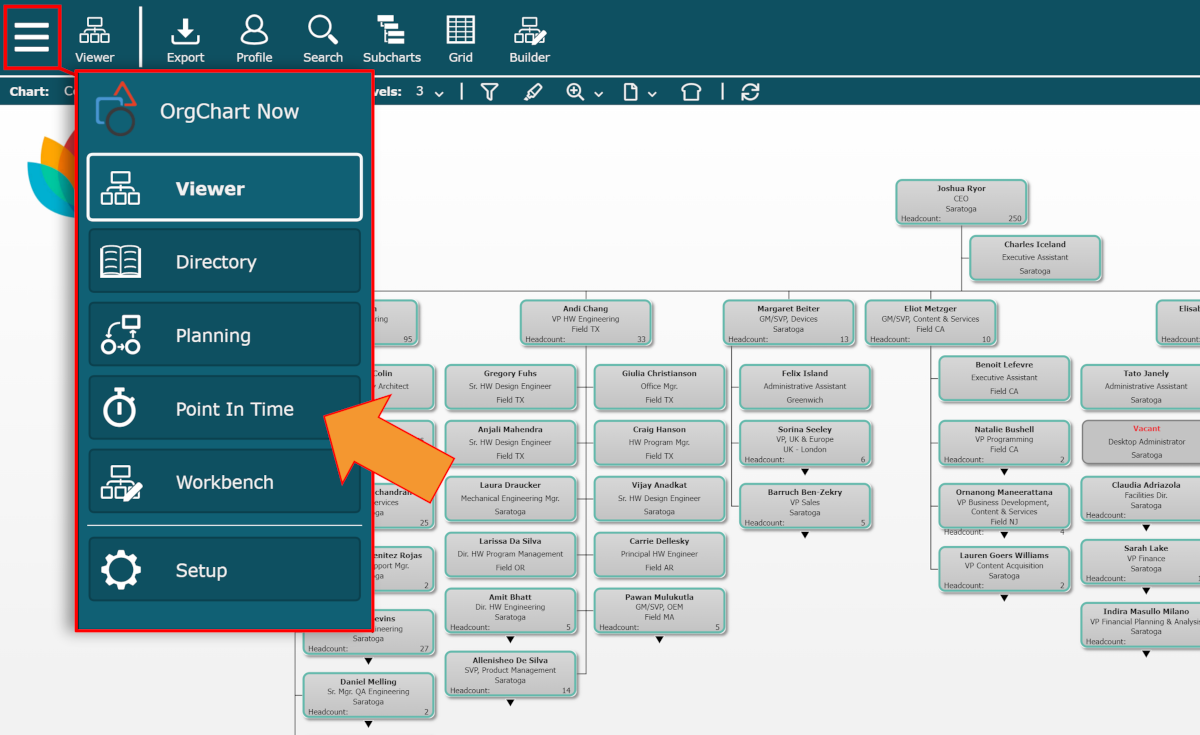The width and height of the screenshot is (1200, 735).
Task: Go to Setup in mode menu
Action: point(225,570)
